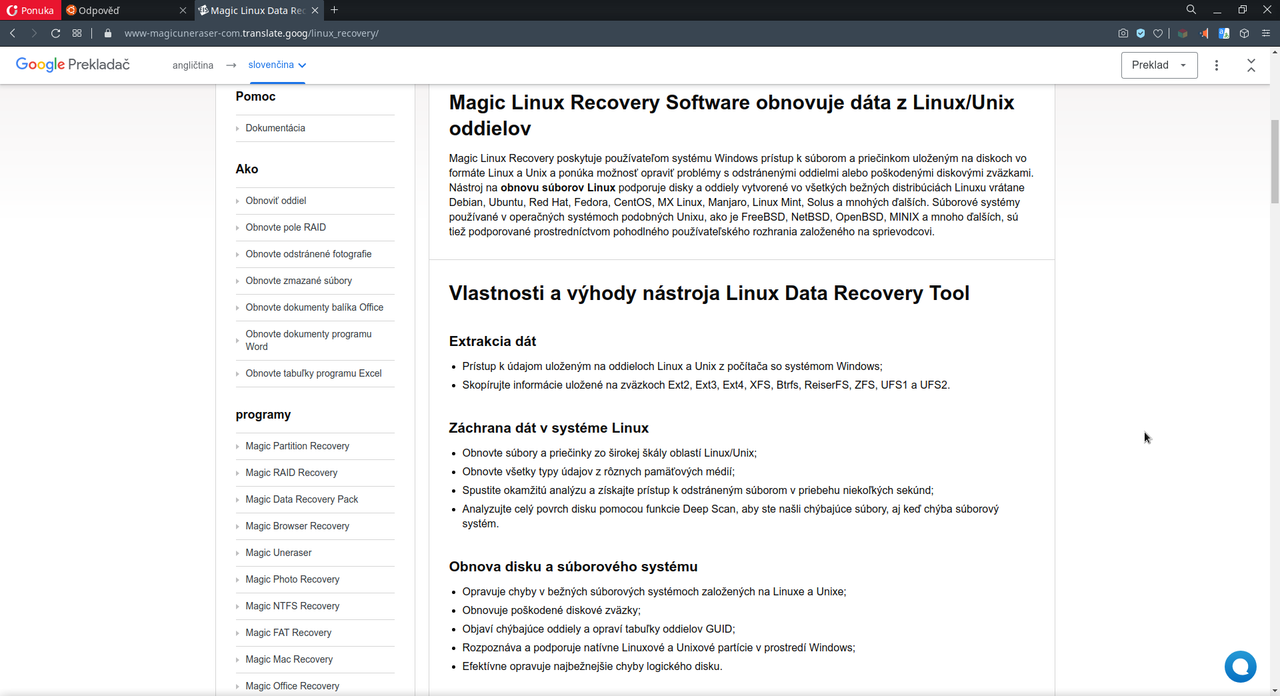Open Obnovte dokumenty programu Word link

click(308, 340)
